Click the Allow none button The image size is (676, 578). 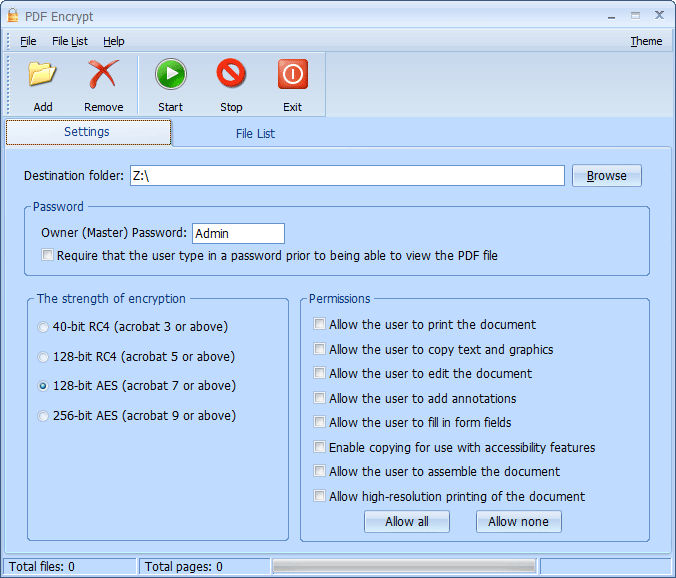518,521
